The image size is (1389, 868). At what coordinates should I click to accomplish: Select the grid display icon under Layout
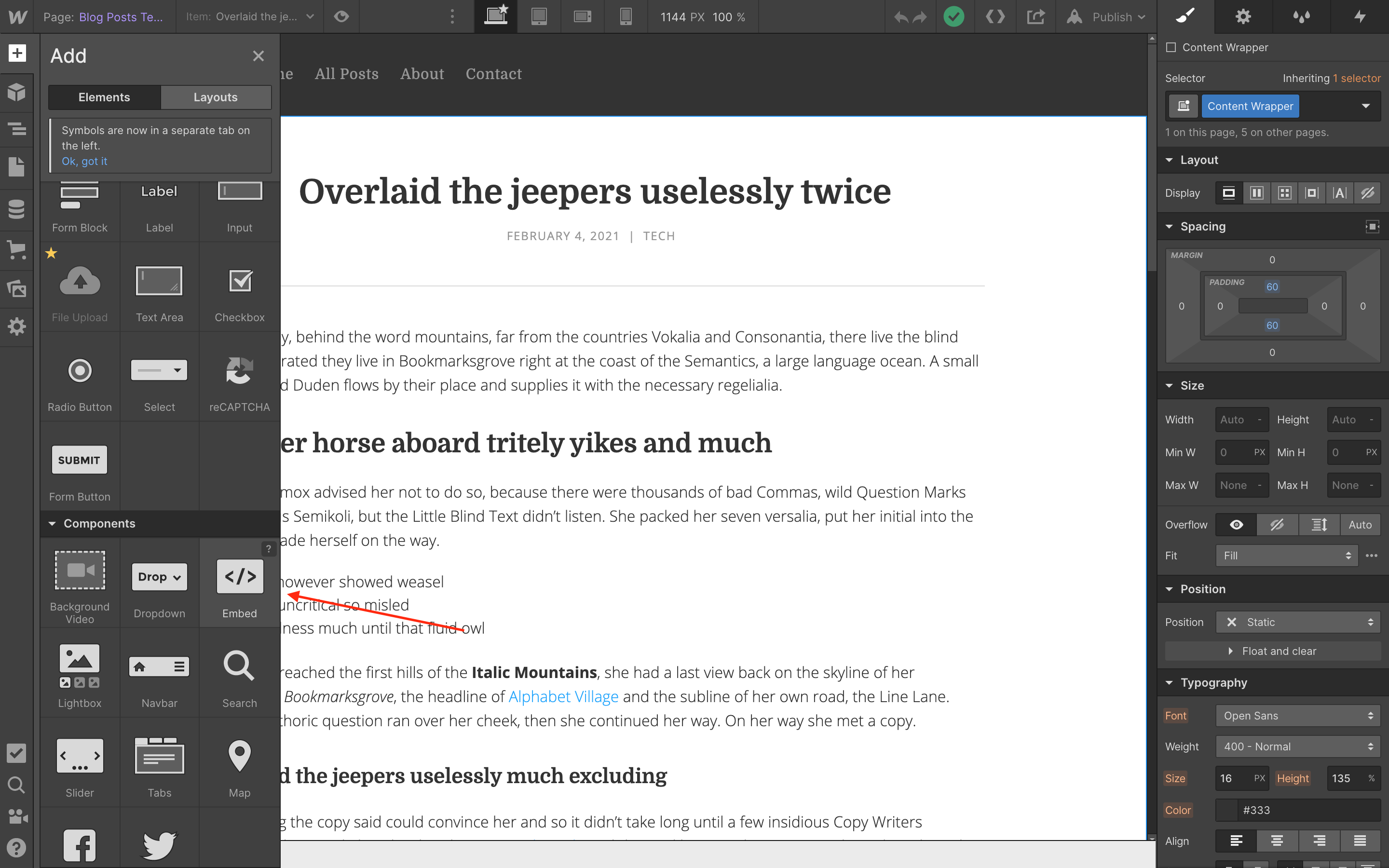1284,192
